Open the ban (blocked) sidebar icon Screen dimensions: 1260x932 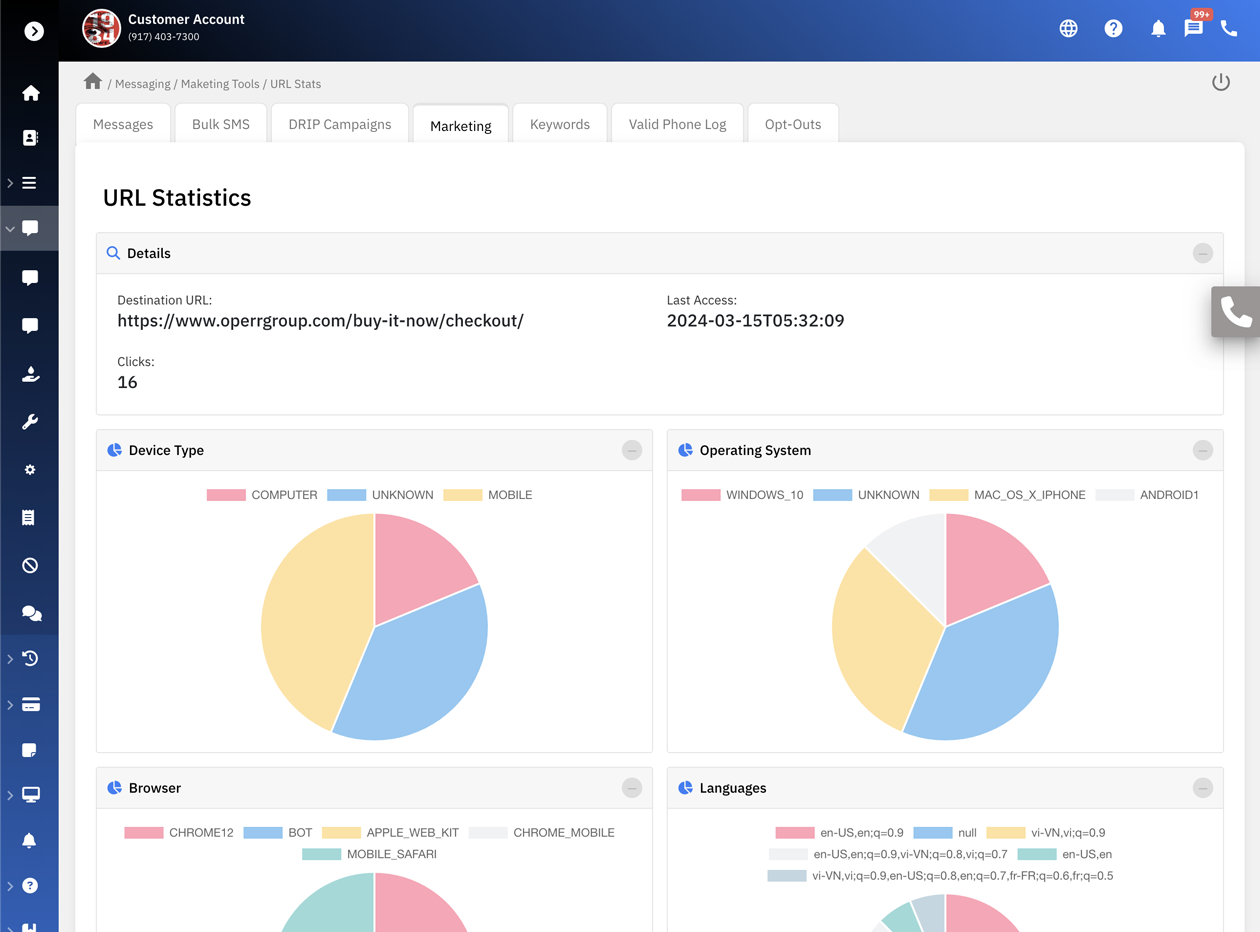pos(30,565)
